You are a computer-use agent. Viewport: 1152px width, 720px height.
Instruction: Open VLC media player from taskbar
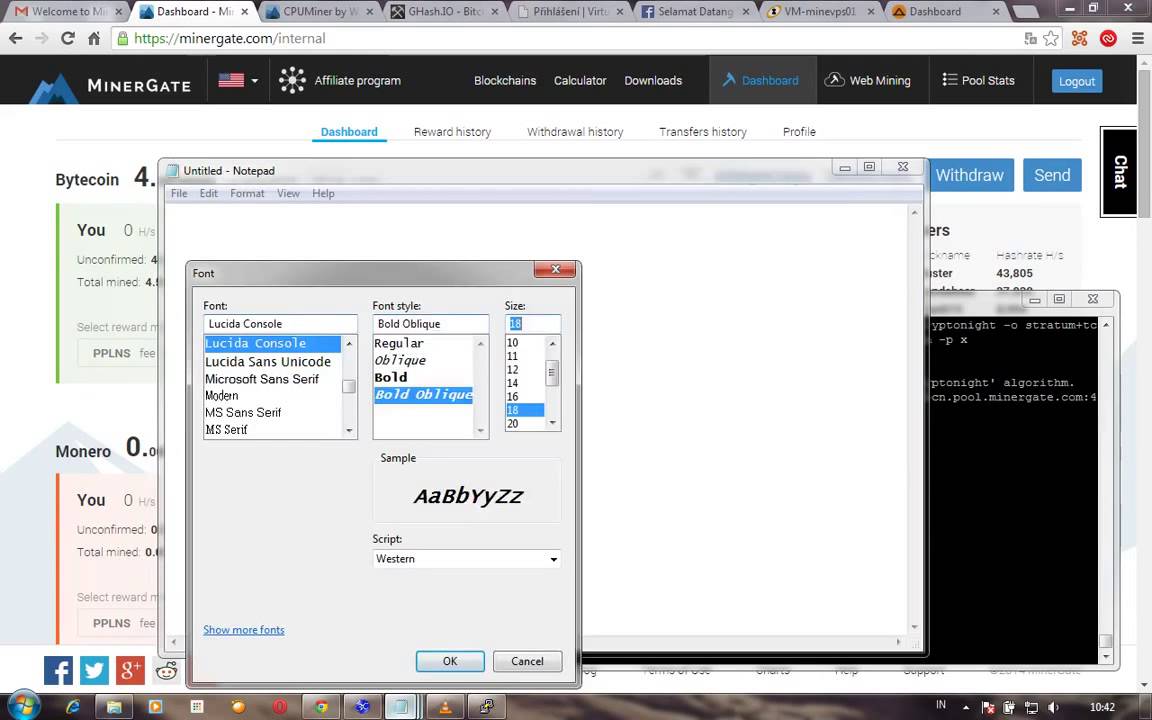[x=445, y=707]
